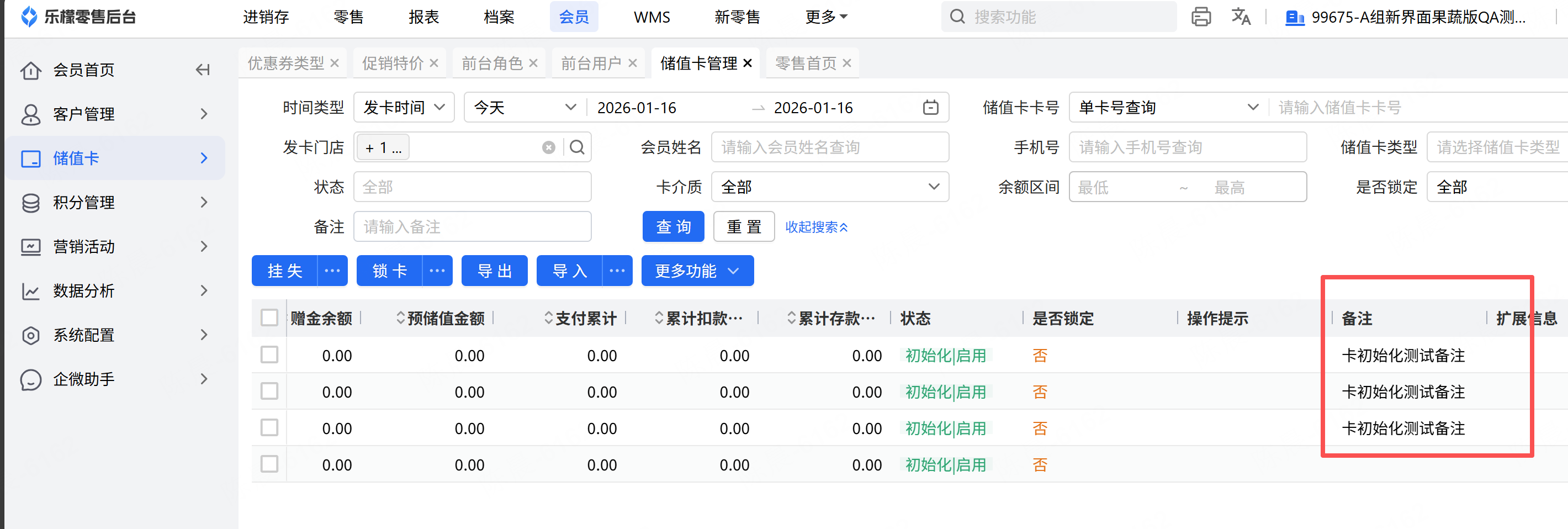Image resolution: width=1568 pixels, height=529 pixels.
Task: Open the WMS menu in the top navigation
Action: [651, 17]
